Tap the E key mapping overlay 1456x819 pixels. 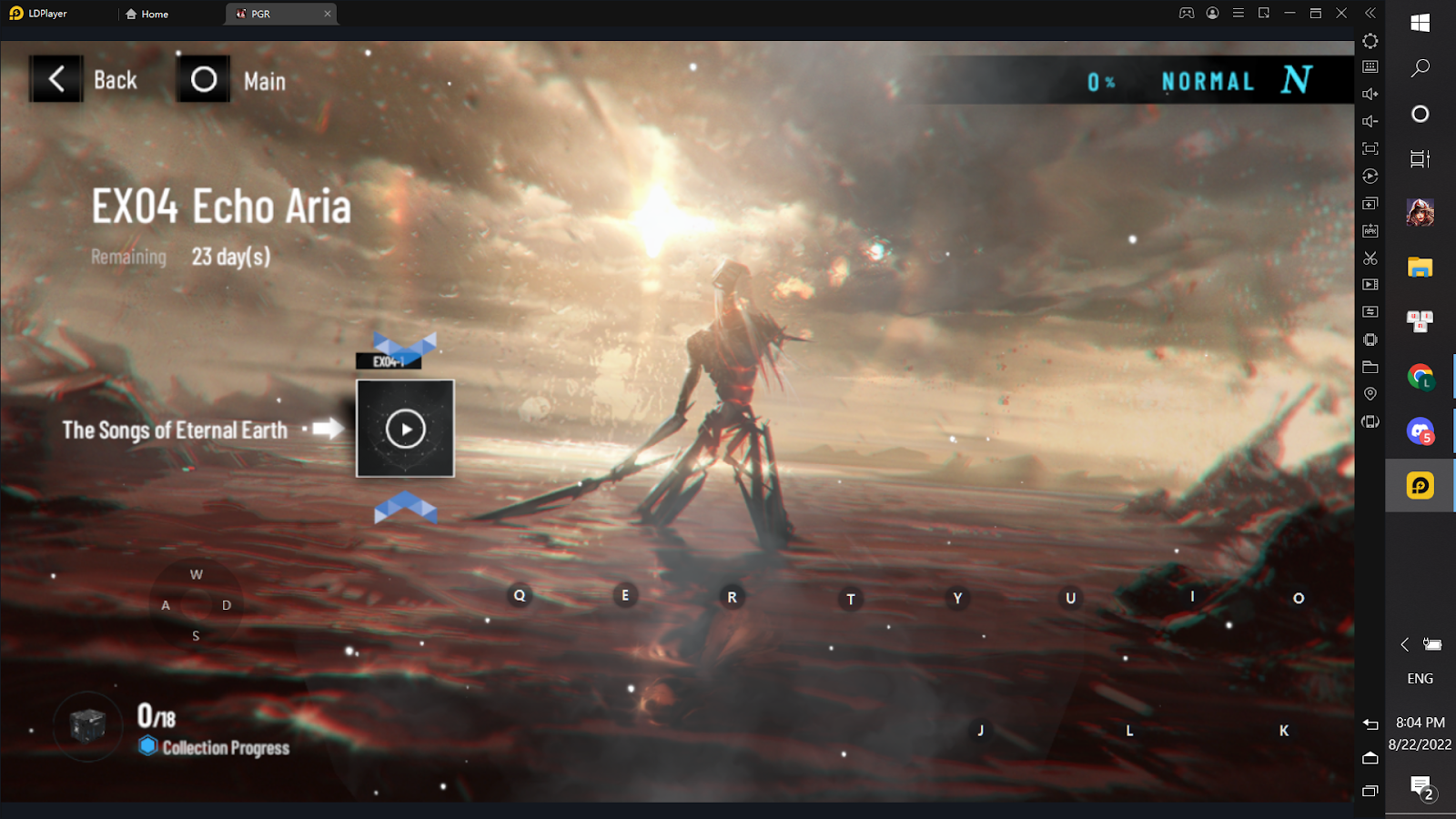click(625, 595)
